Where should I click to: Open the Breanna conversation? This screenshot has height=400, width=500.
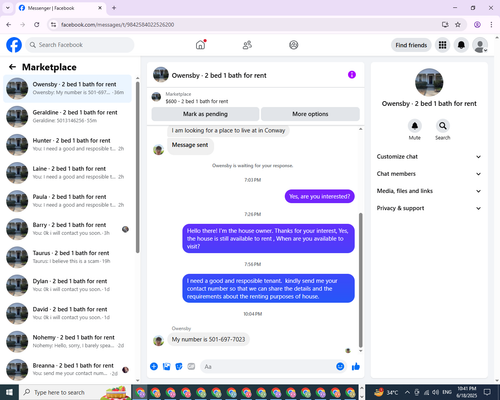coord(67,370)
